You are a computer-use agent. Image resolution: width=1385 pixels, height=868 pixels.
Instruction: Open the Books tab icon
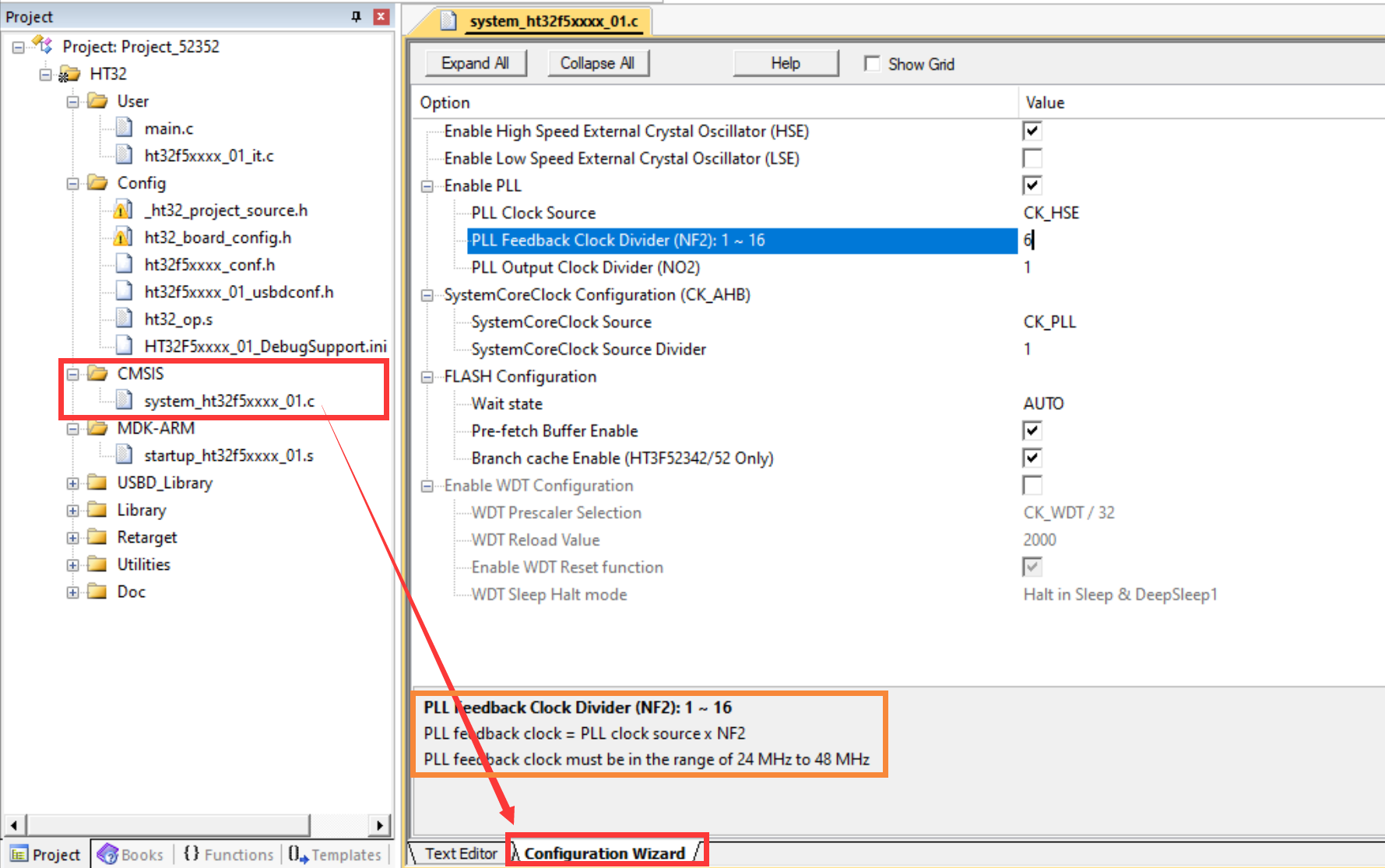(107, 854)
